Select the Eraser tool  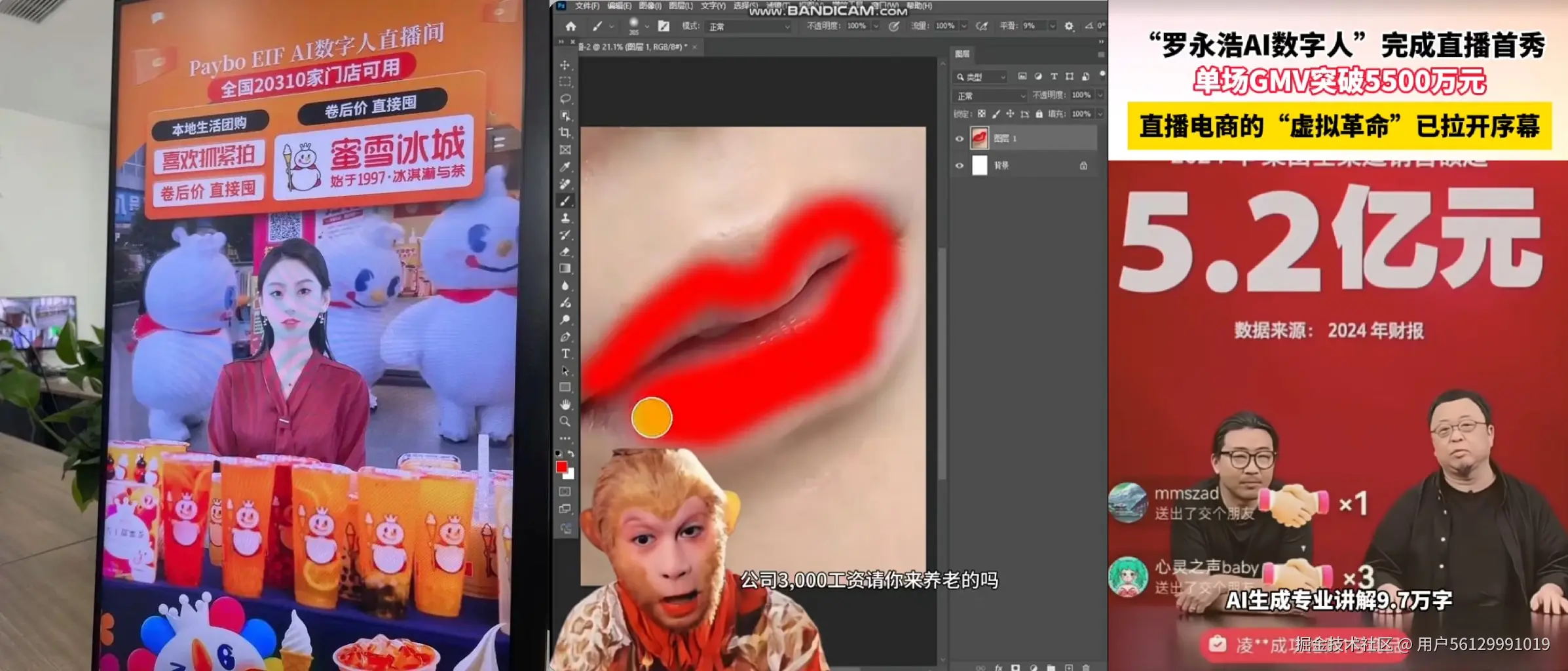pos(565,252)
